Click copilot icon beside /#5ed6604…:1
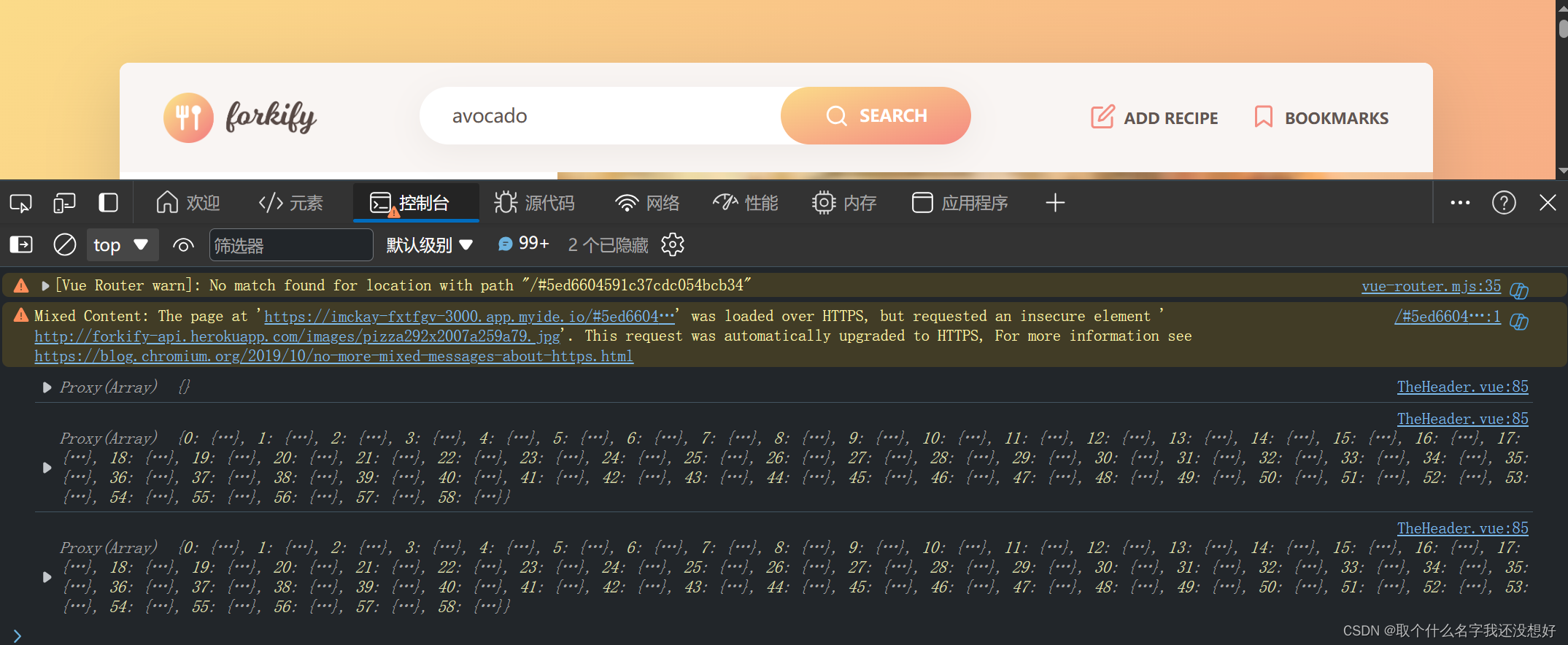Screen dimensions: 1568x645 pos(1519,321)
